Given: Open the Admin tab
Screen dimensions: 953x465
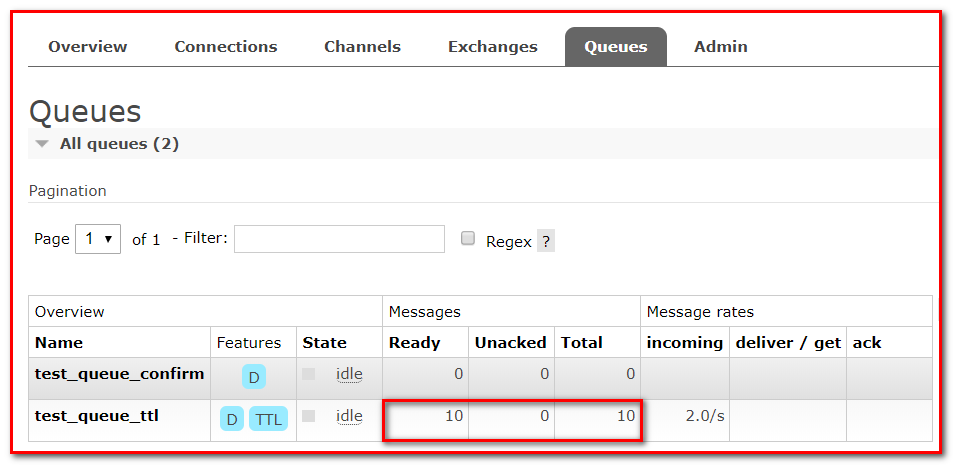Looking at the screenshot, I should point(721,47).
